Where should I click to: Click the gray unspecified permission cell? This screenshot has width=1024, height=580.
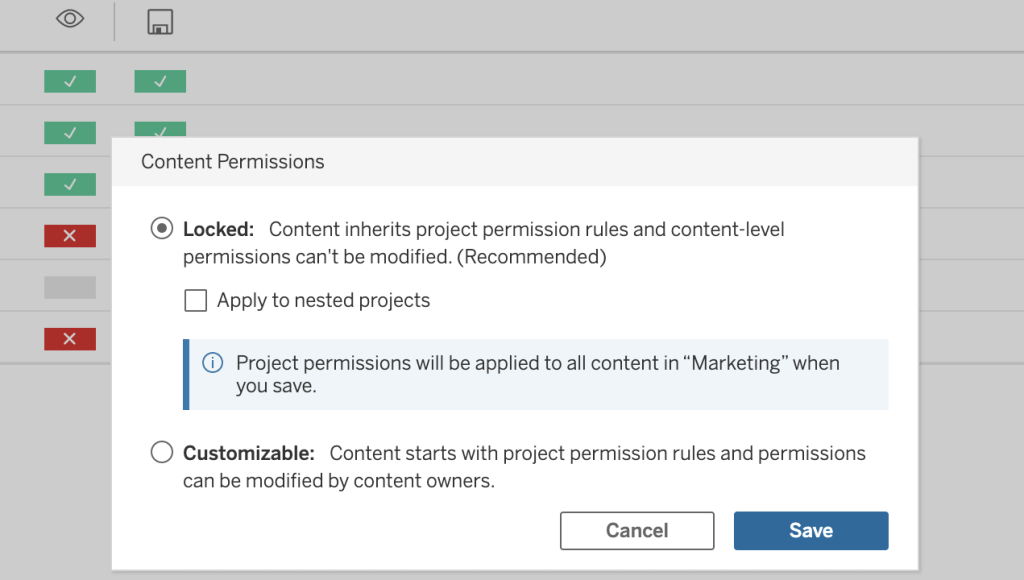pos(70,288)
